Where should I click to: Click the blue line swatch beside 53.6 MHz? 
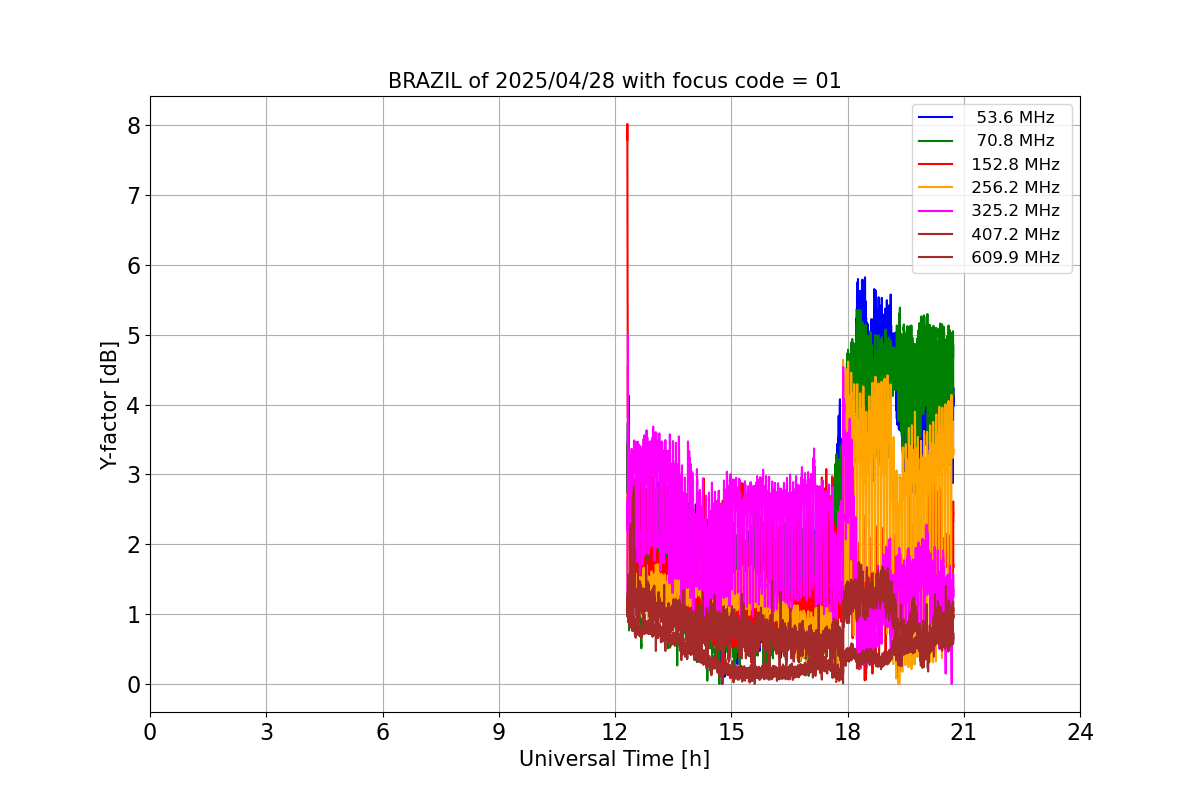click(936, 118)
